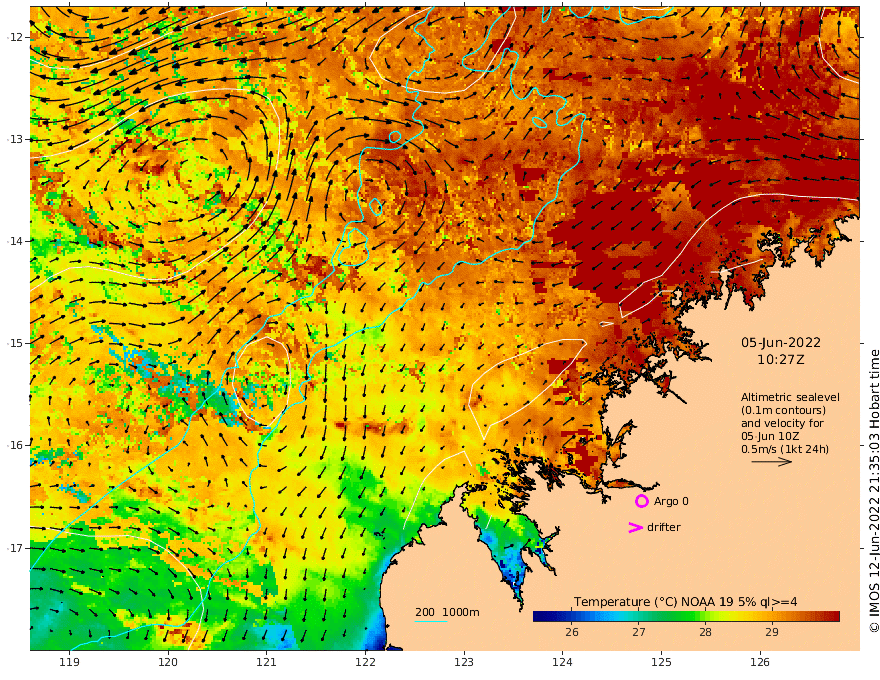Click longitude axis label 124
The height and width of the screenshot is (680, 880).
(x=563, y=662)
